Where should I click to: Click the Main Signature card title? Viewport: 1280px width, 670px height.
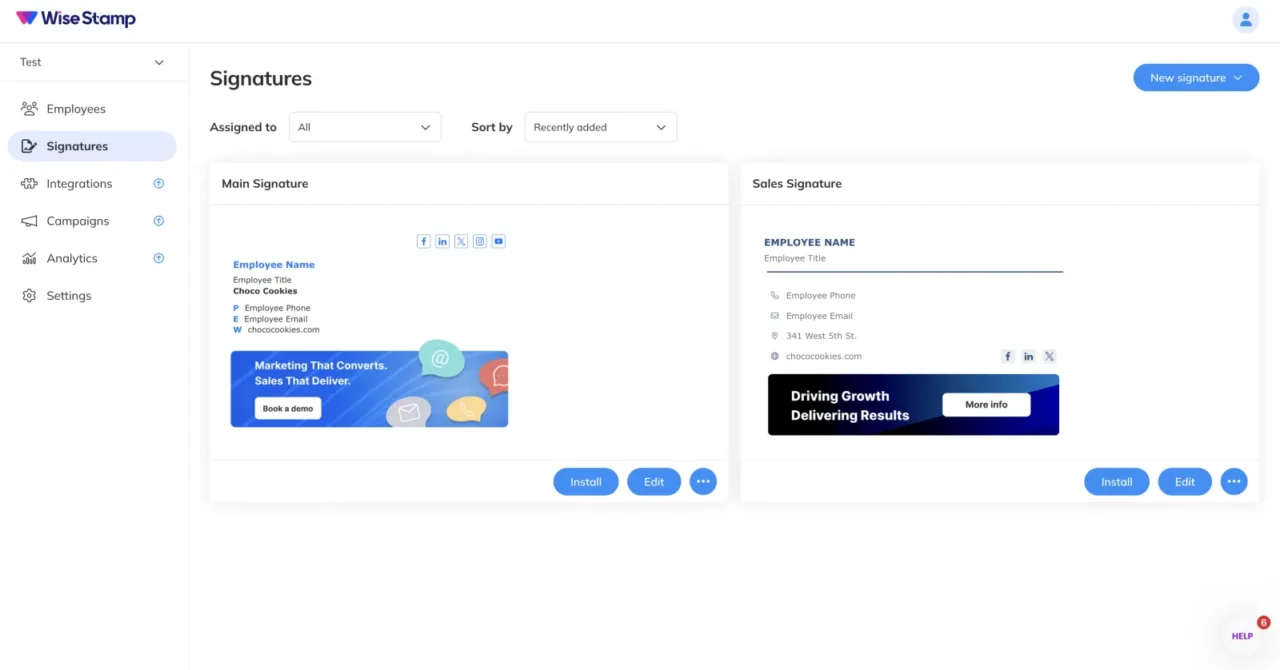coord(265,184)
